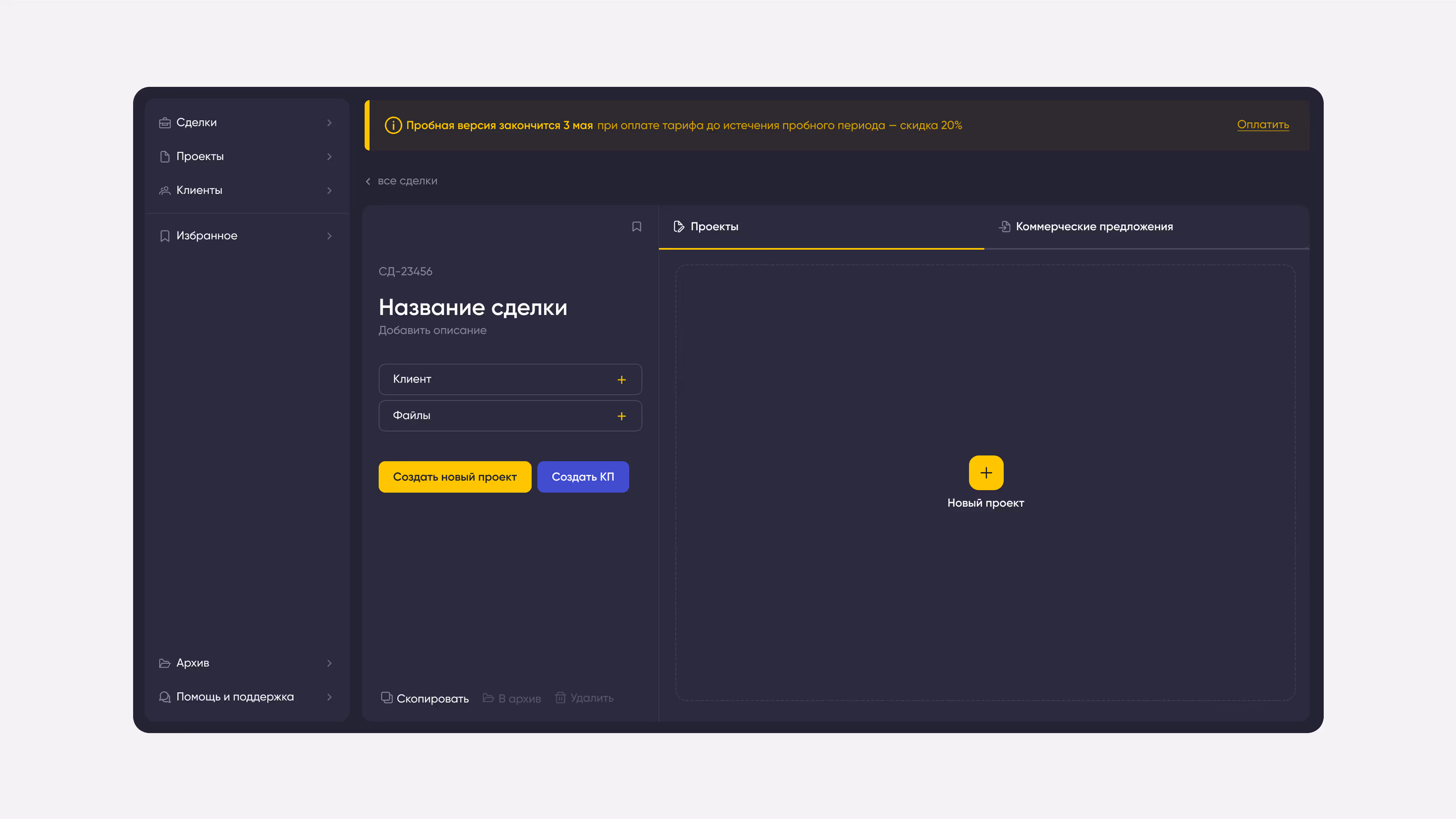This screenshot has width=1456, height=819.
Task: Click the info icon in the trial banner
Action: click(393, 125)
